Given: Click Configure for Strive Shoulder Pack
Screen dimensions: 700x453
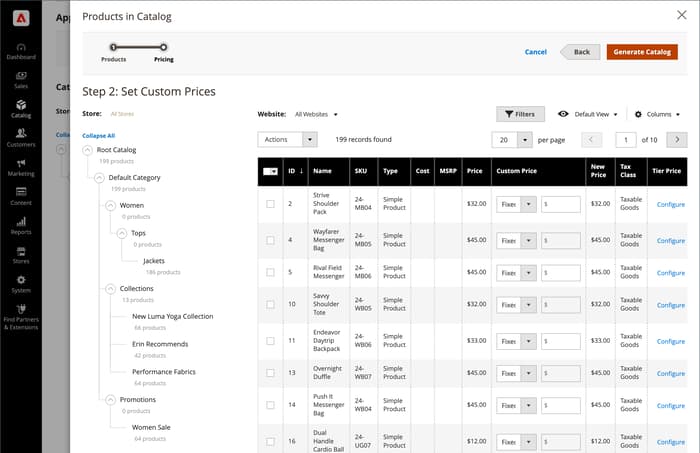Looking at the screenshot, I should (x=670, y=204).
